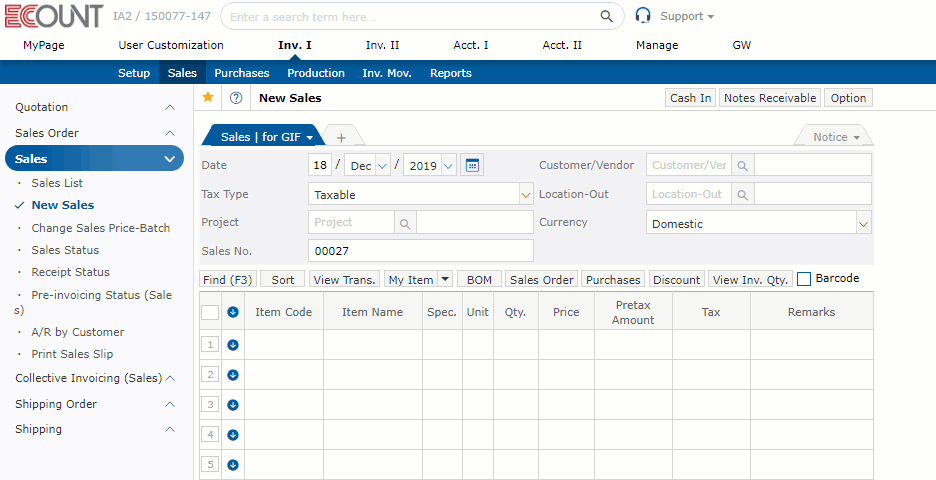Open the help question mark icon
936x480 pixels.
(236, 98)
